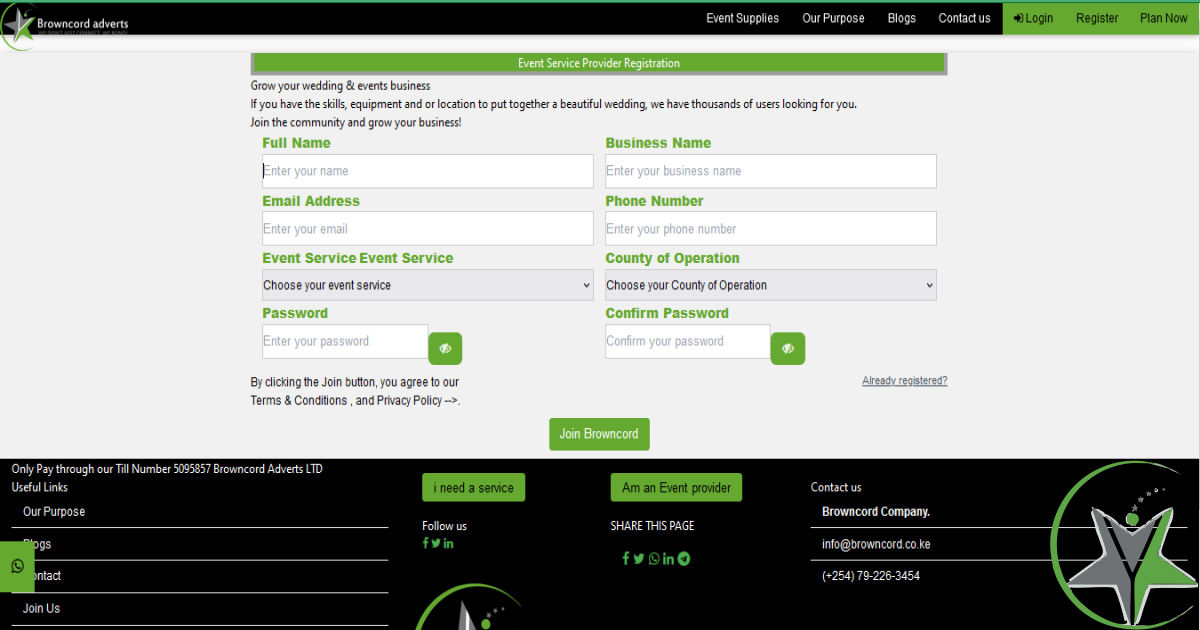Go to Our Purpose in top navigation

833,18
